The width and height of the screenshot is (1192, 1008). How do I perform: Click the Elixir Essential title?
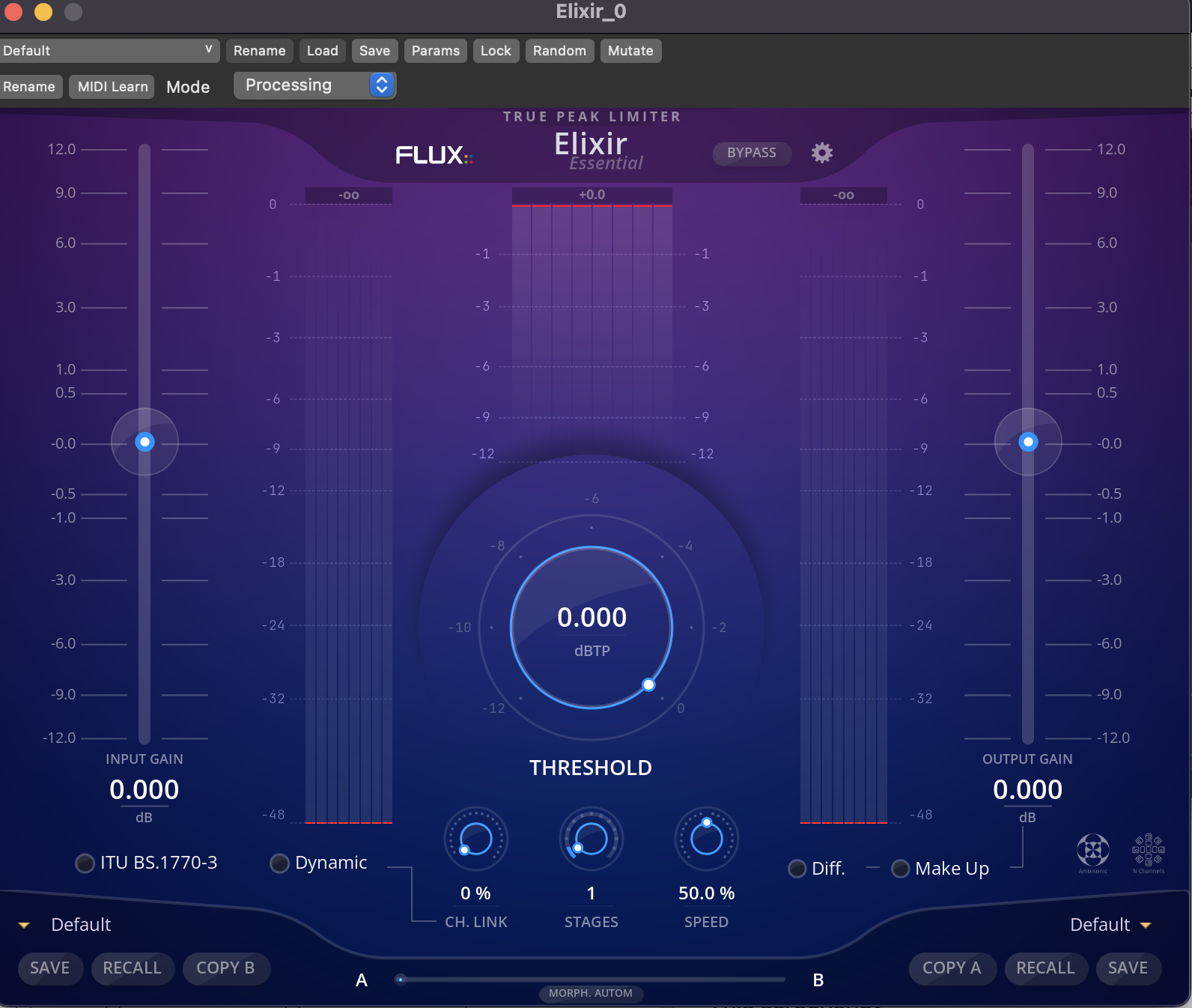tap(597, 151)
